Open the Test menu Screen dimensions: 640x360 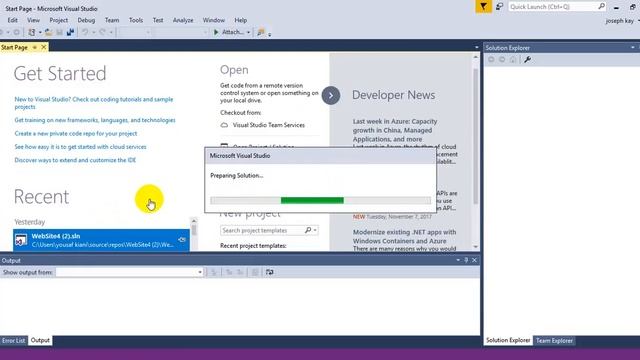pos(158,20)
